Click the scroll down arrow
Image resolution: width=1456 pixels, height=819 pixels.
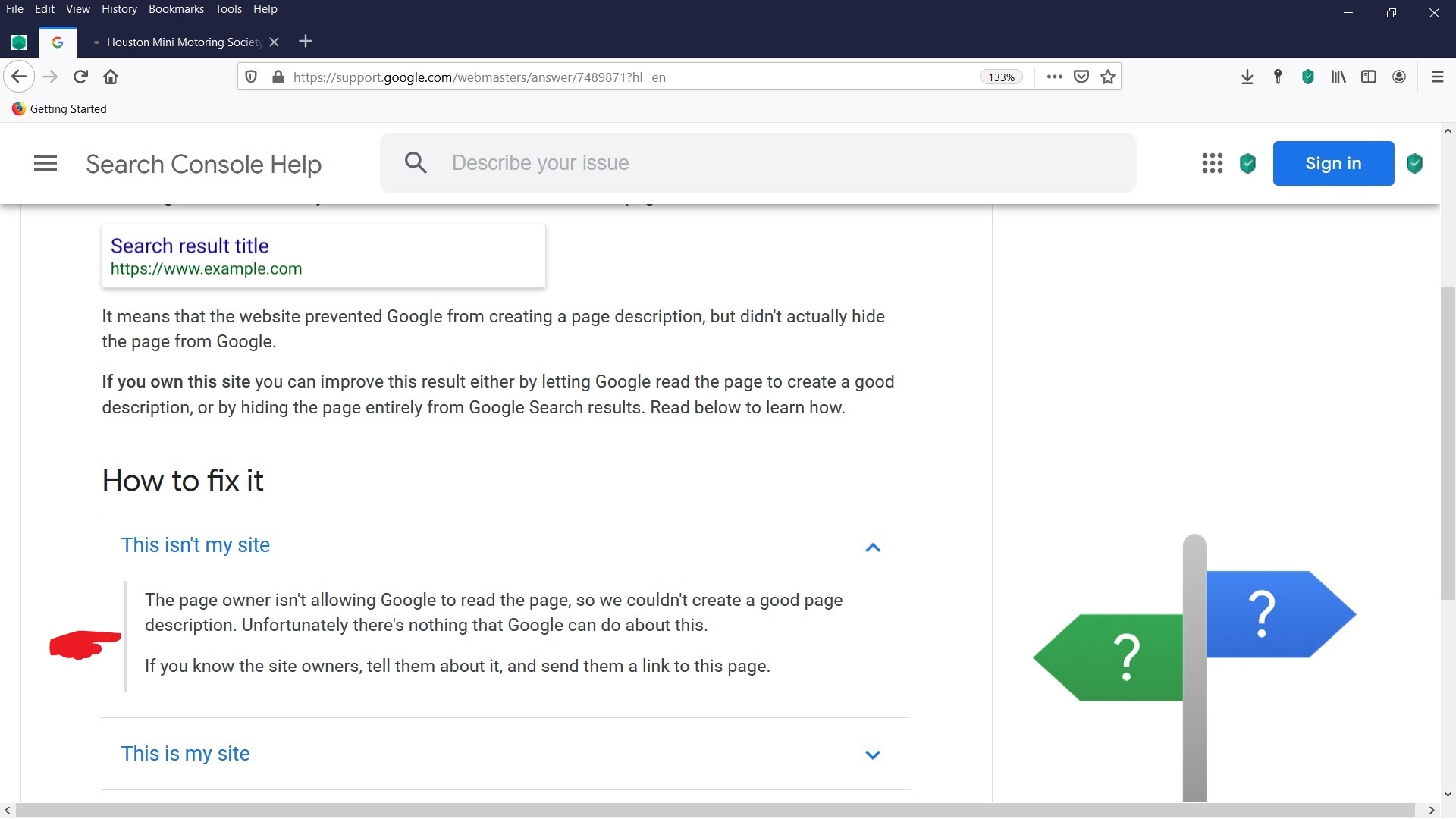pyautogui.click(x=1448, y=794)
